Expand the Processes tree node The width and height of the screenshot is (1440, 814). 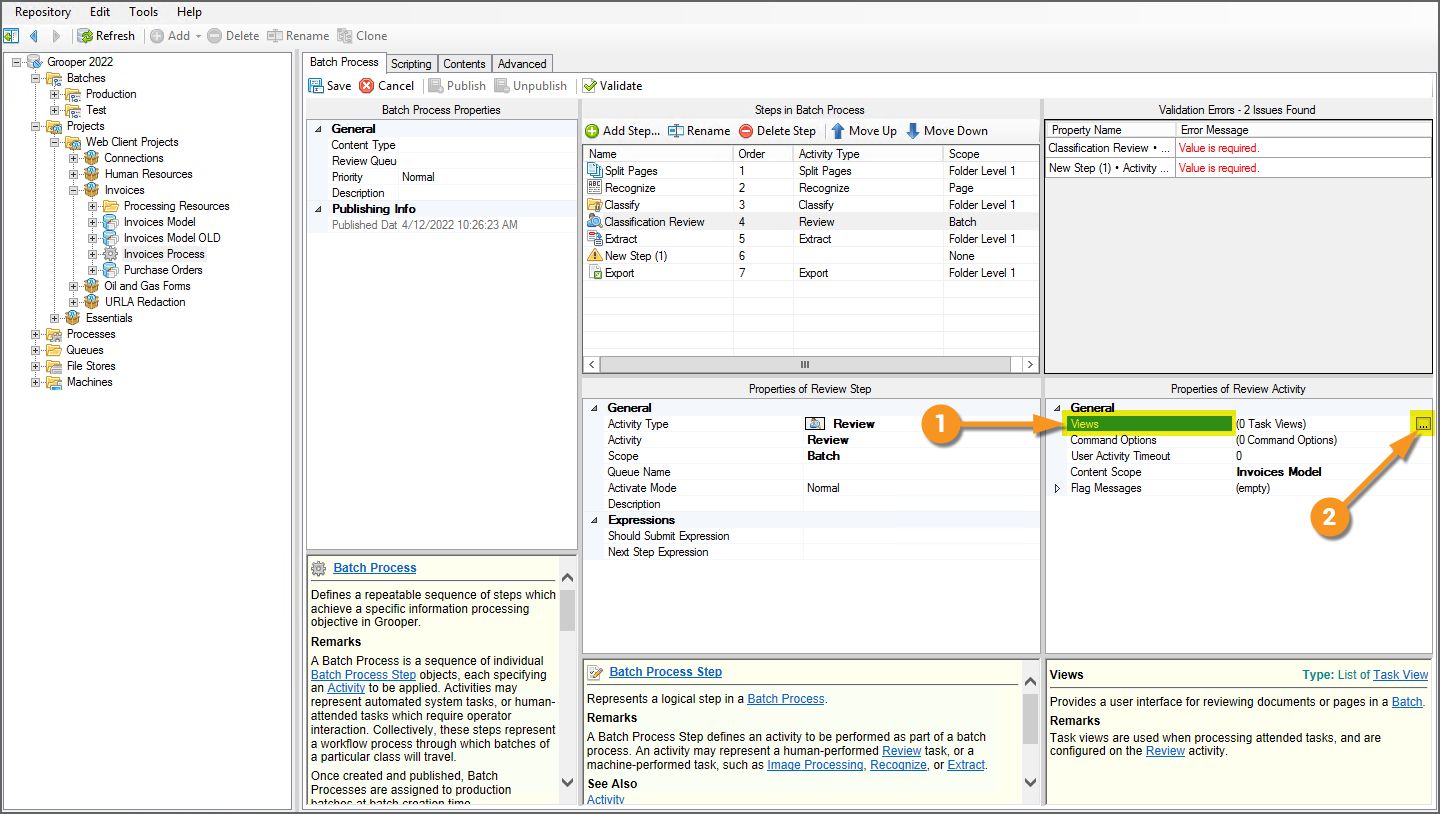pos(37,334)
